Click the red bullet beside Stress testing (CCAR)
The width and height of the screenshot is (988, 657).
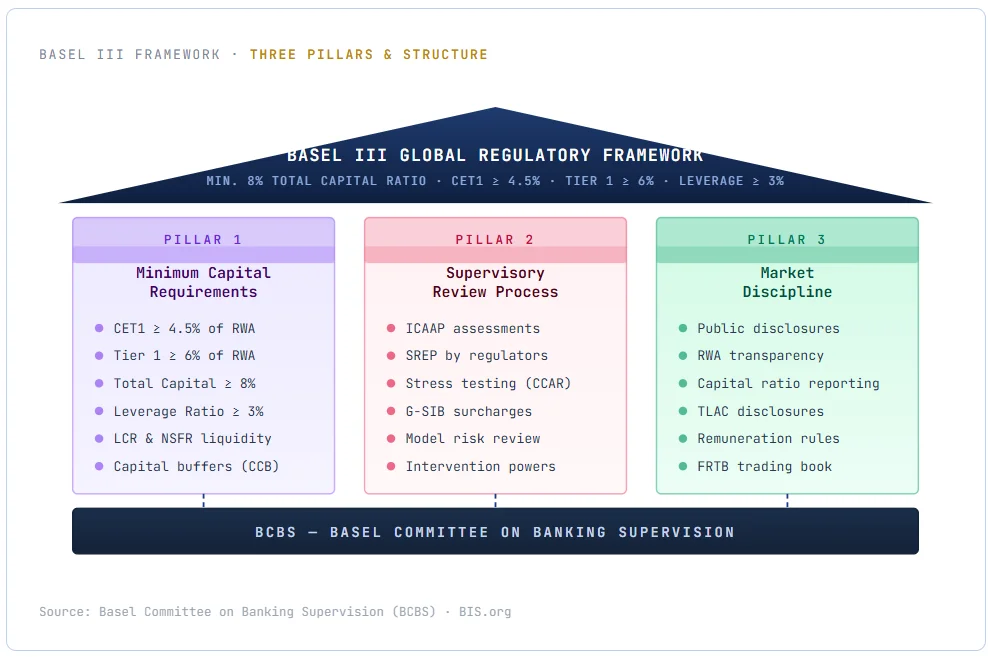click(391, 383)
